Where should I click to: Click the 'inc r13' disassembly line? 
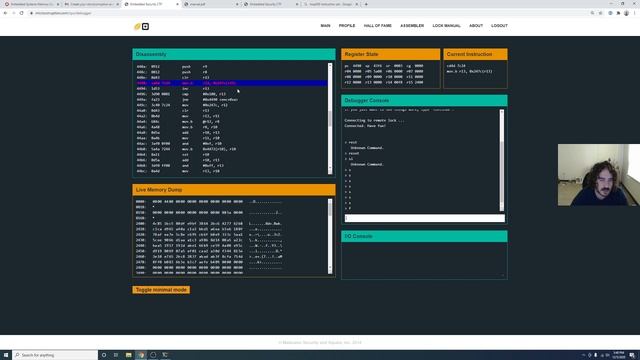click(x=231, y=88)
